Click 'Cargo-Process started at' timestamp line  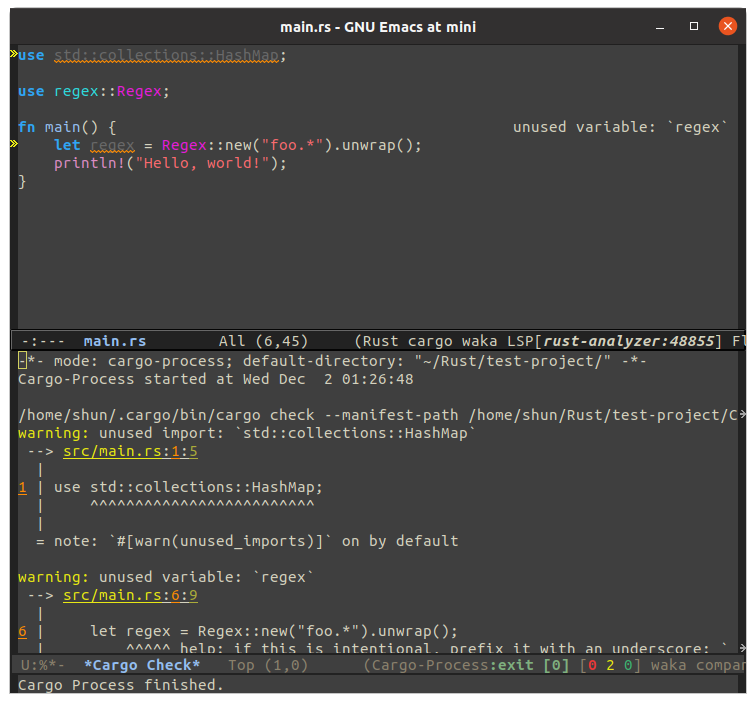tap(216, 379)
